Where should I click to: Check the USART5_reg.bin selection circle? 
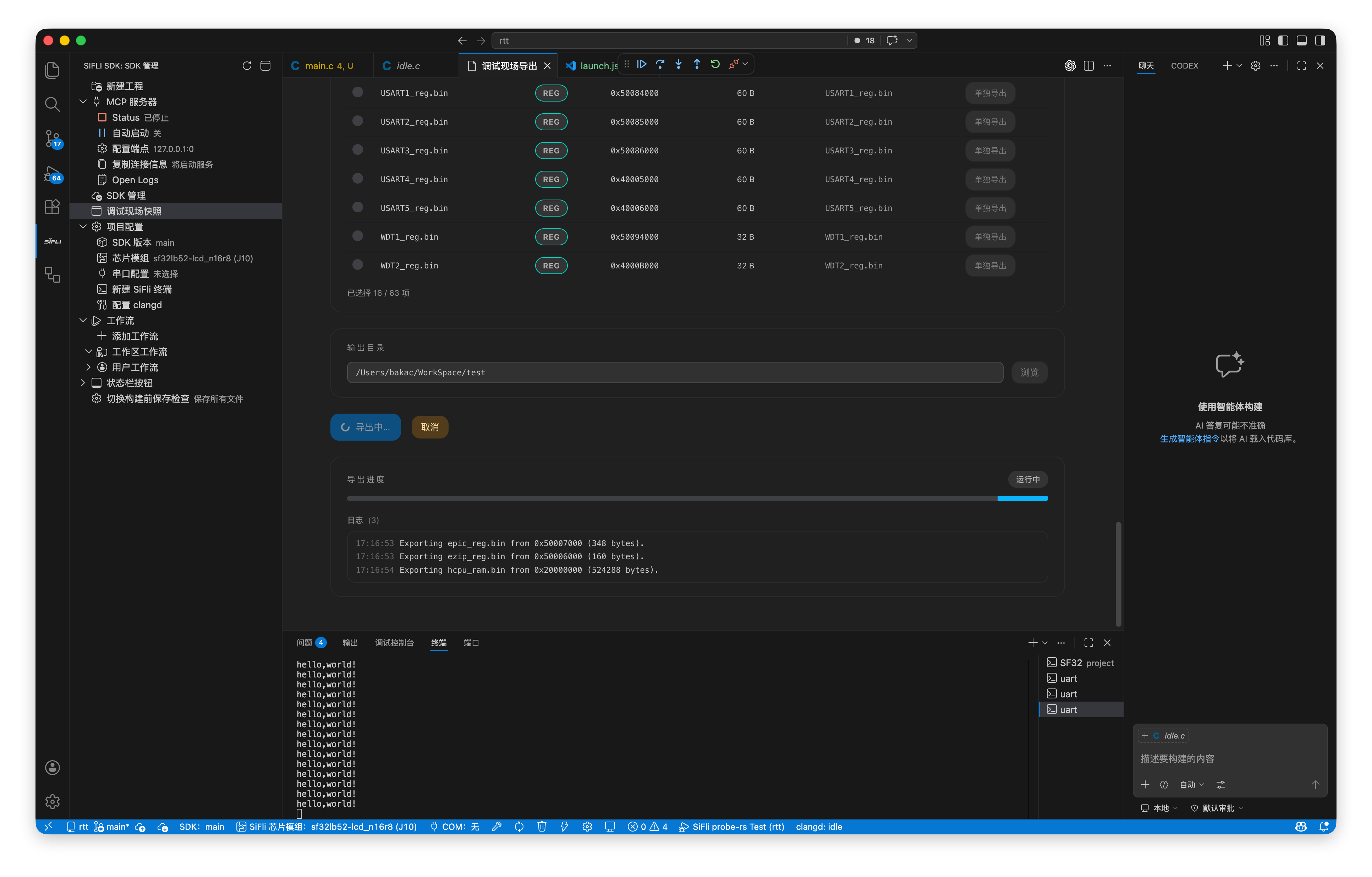coord(358,207)
